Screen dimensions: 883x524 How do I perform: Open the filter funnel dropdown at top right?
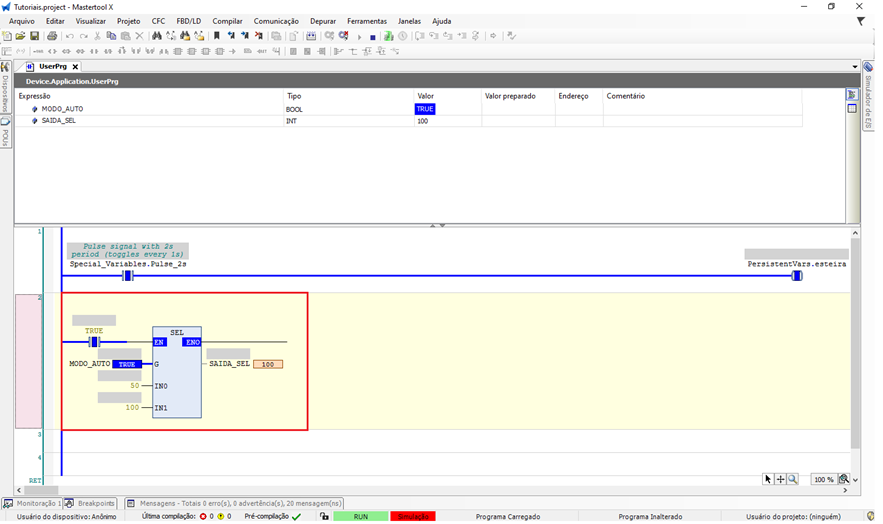point(860,21)
